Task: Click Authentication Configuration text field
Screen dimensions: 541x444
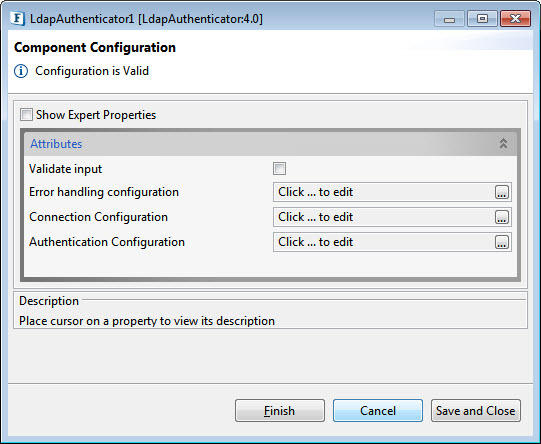Action: [x=384, y=242]
